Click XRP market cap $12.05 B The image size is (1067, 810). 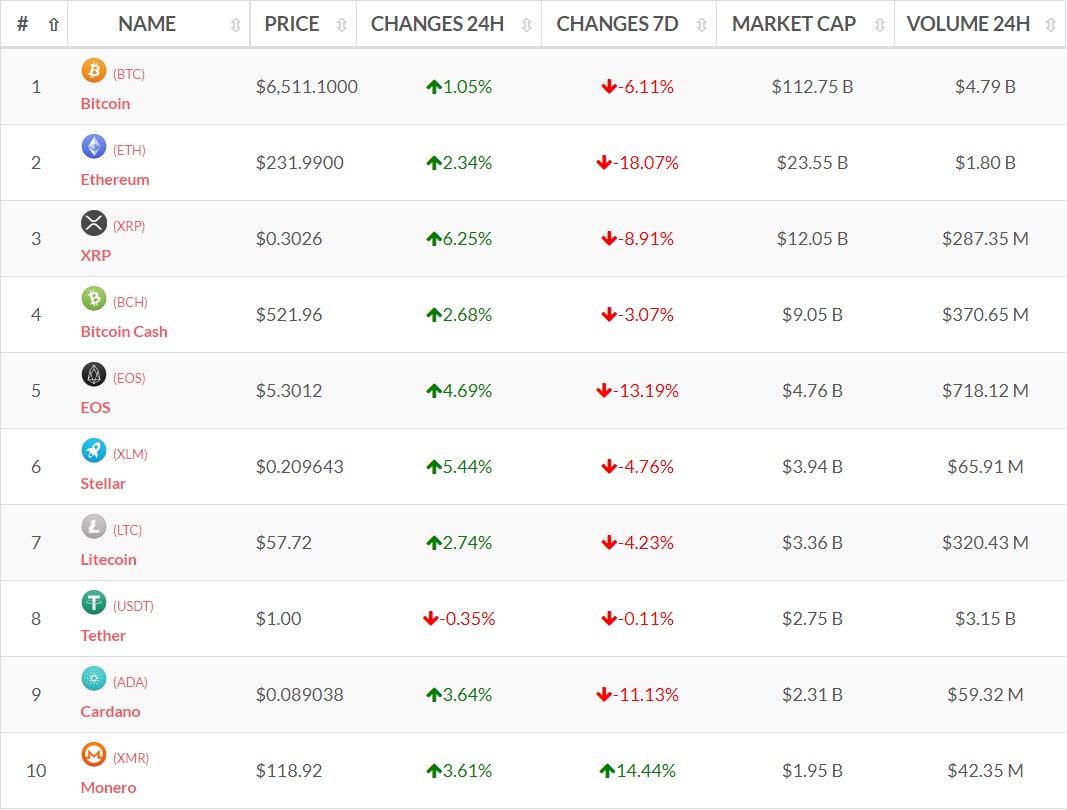point(812,239)
